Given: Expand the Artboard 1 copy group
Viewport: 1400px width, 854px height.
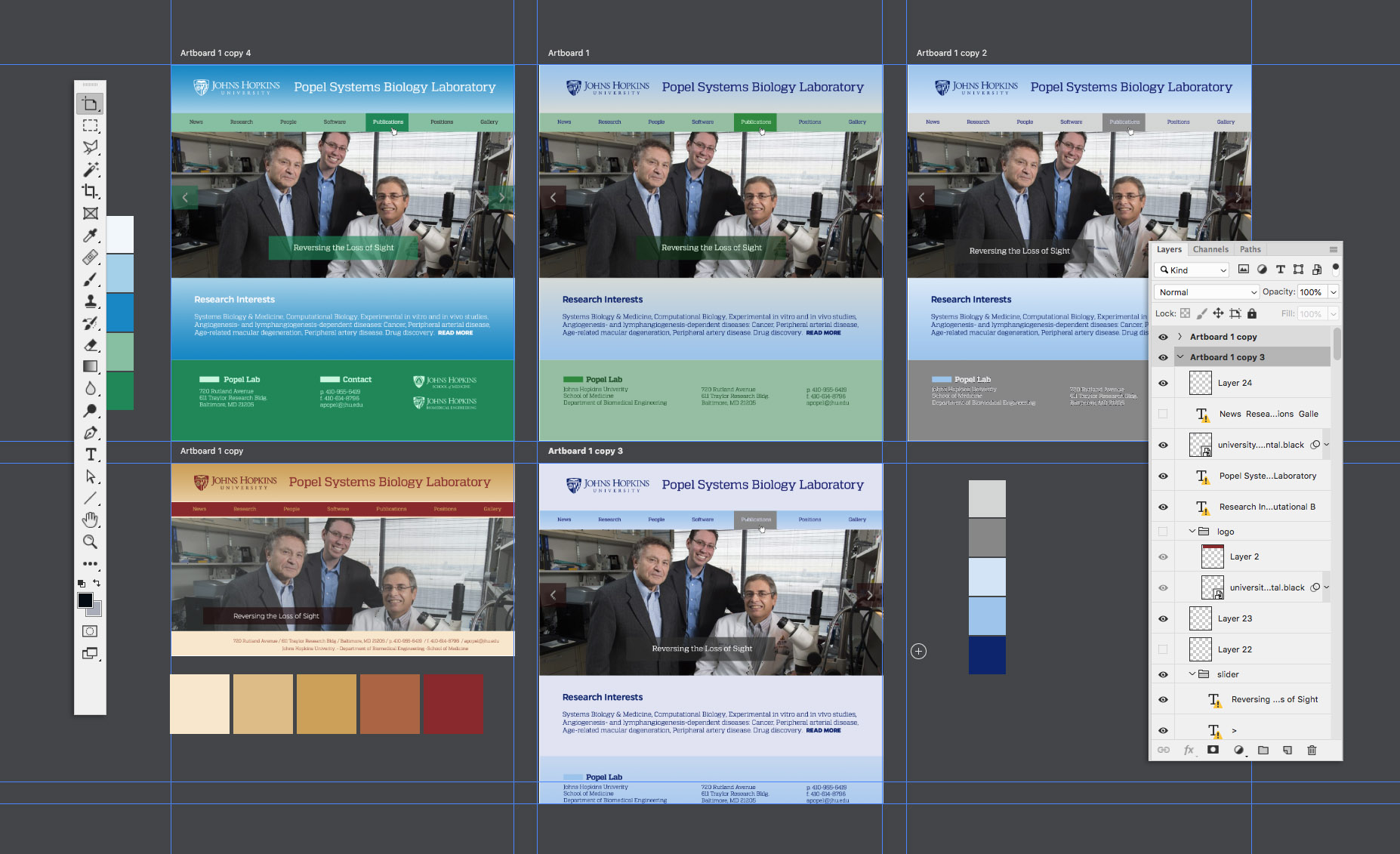Looking at the screenshot, I should 1179,337.
